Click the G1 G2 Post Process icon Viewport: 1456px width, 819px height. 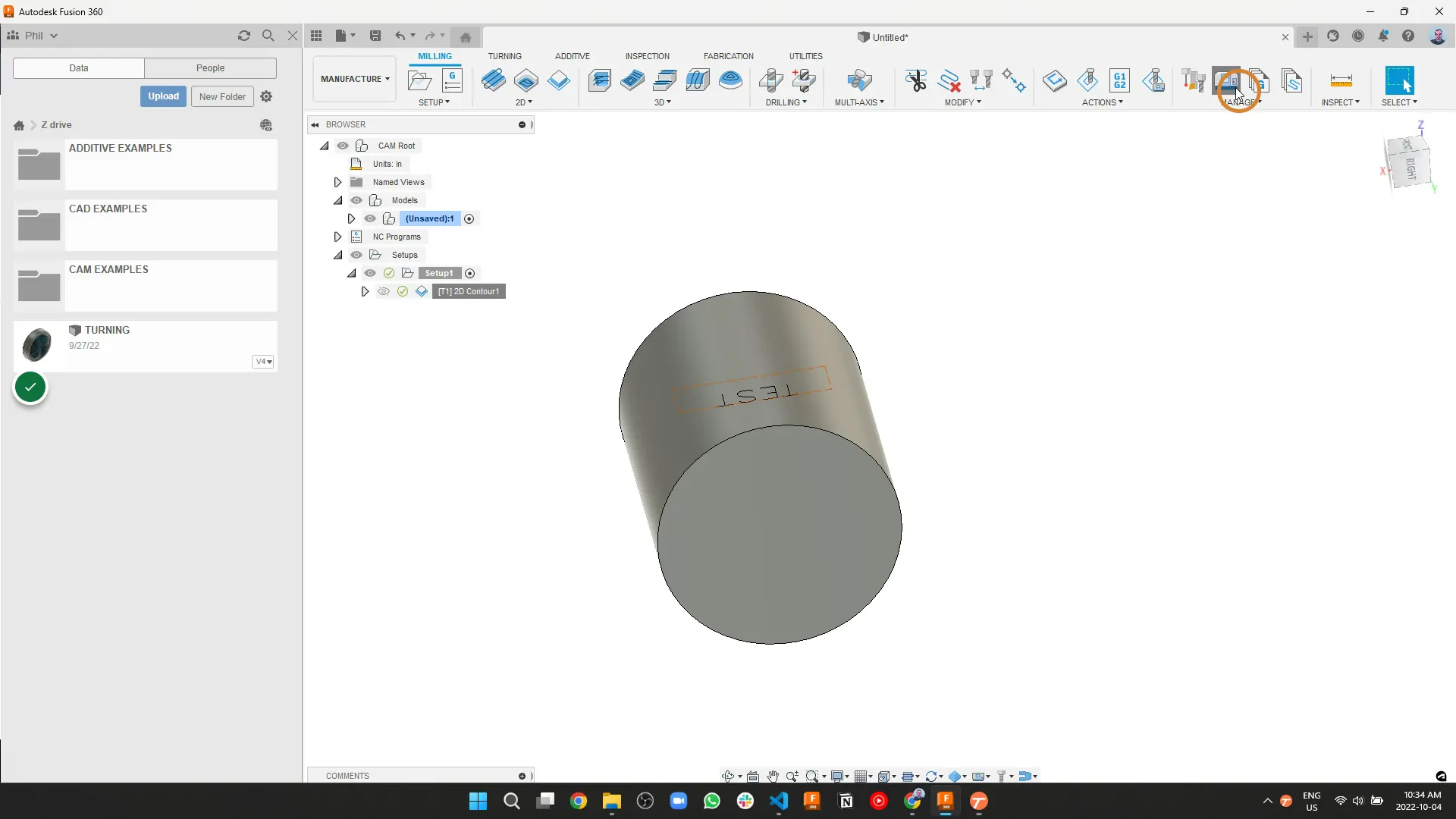coord(1120,80)
